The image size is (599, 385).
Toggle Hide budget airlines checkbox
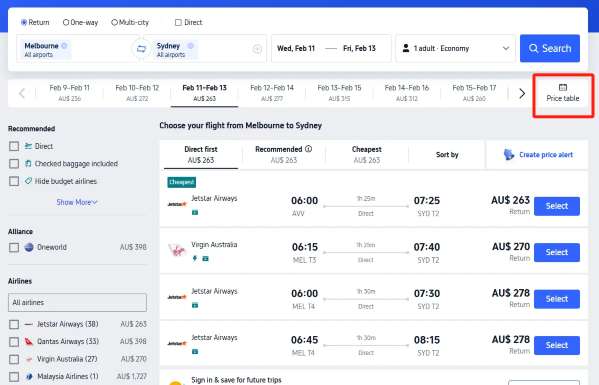14,181
